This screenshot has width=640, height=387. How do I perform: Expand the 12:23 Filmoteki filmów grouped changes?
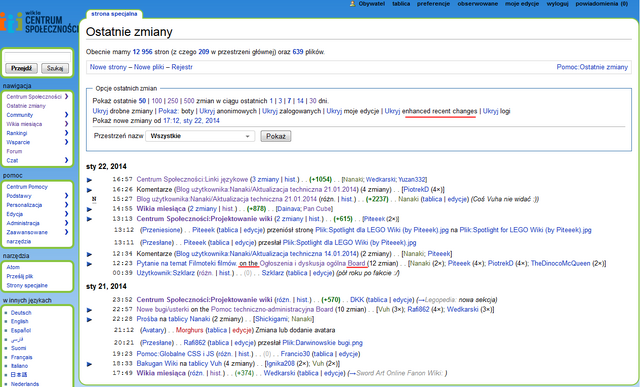click(x=89, y=264)
